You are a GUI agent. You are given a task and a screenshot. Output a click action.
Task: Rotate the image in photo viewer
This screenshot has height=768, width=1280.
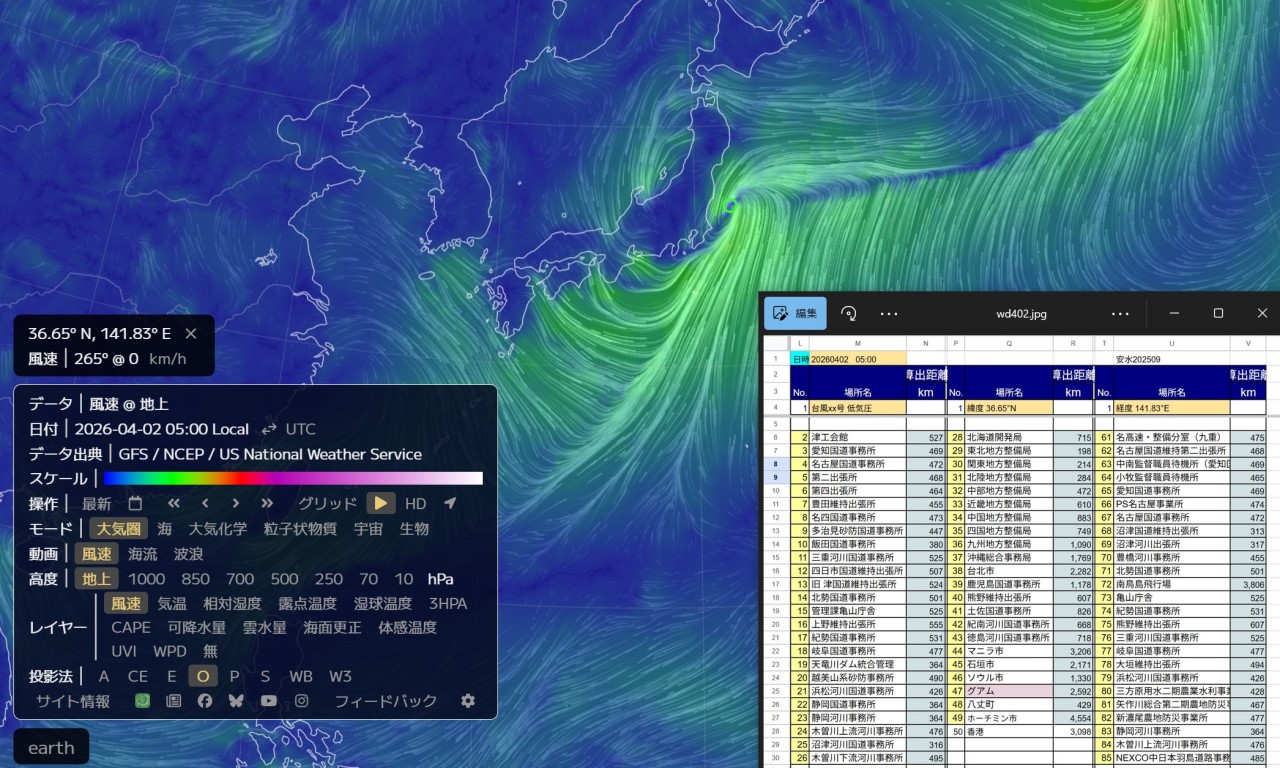(848, 313)
